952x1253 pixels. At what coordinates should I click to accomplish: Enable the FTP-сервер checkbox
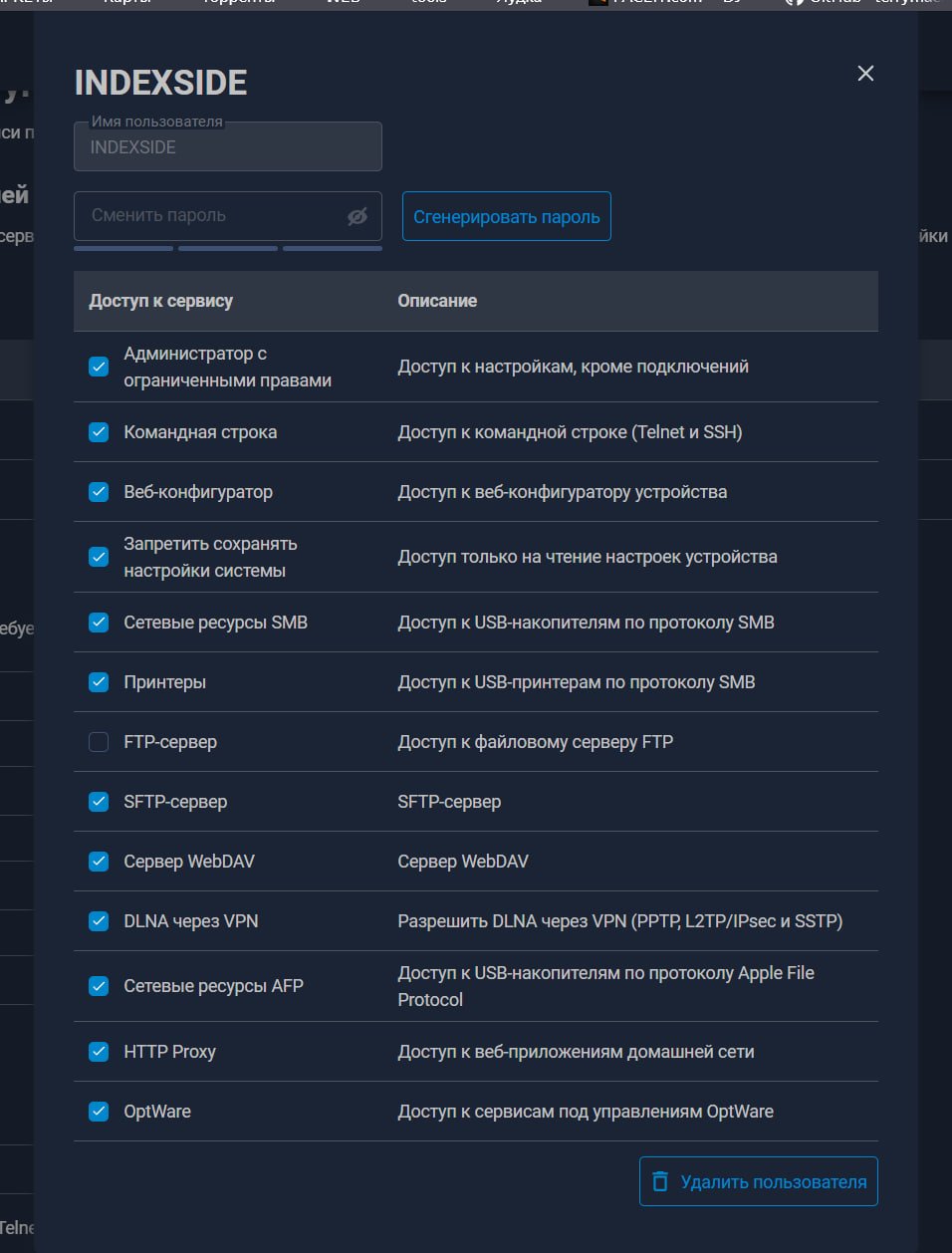tap(99, 742)
